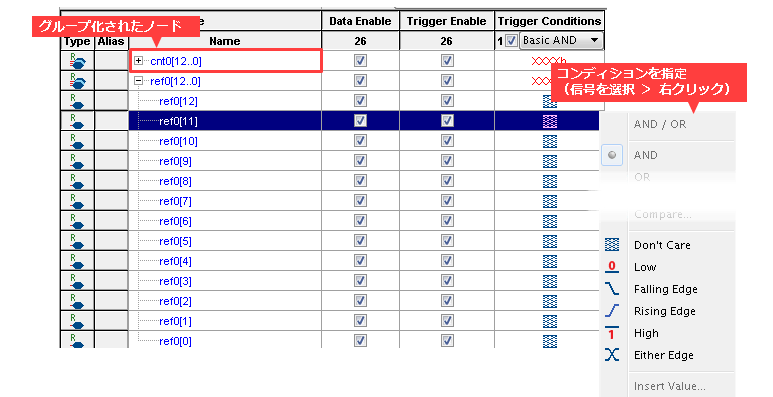Click the register type icon for ref0[9]

[x=76, y=161]
